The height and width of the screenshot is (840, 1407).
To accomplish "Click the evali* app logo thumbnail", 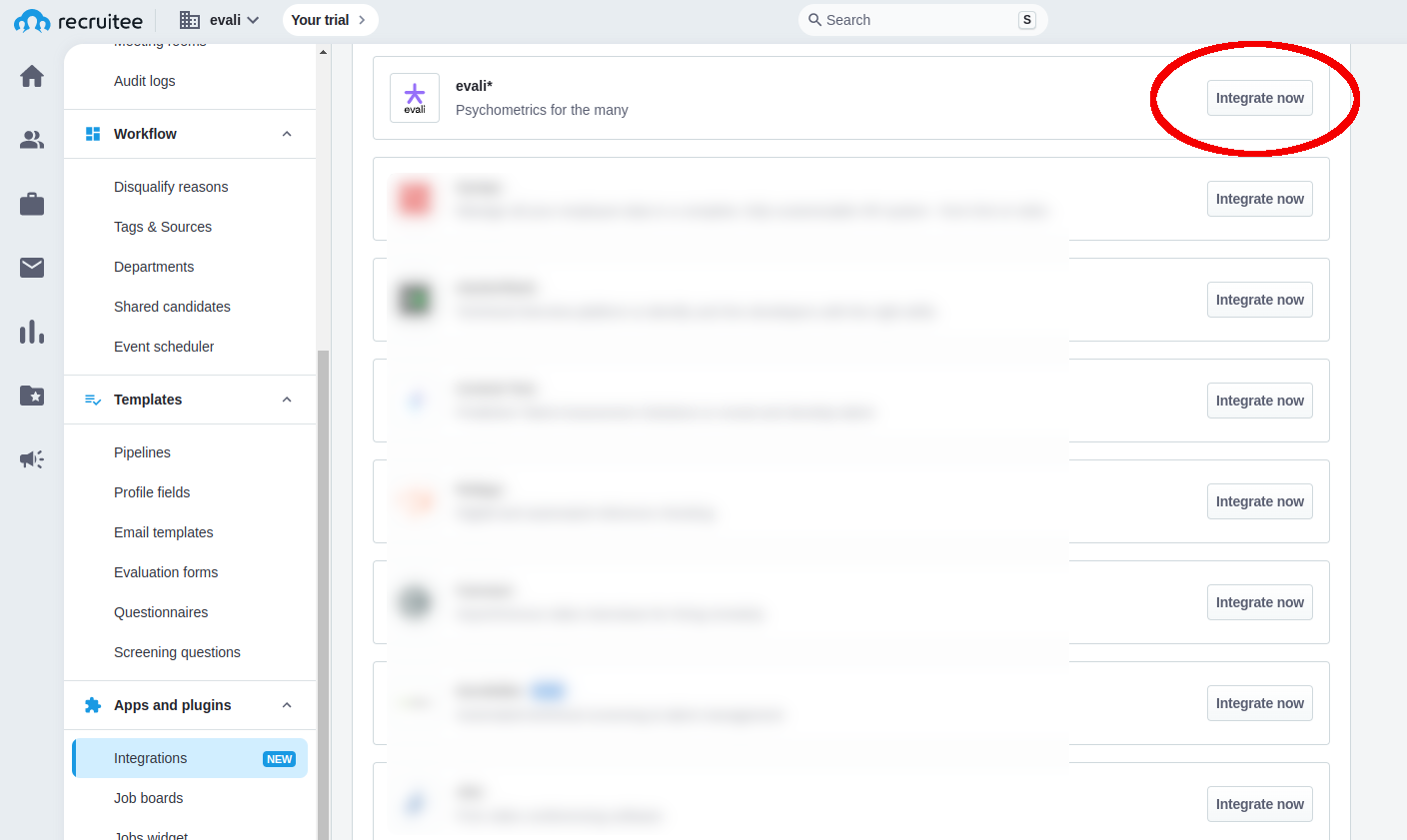I will (x=415, y=98).
